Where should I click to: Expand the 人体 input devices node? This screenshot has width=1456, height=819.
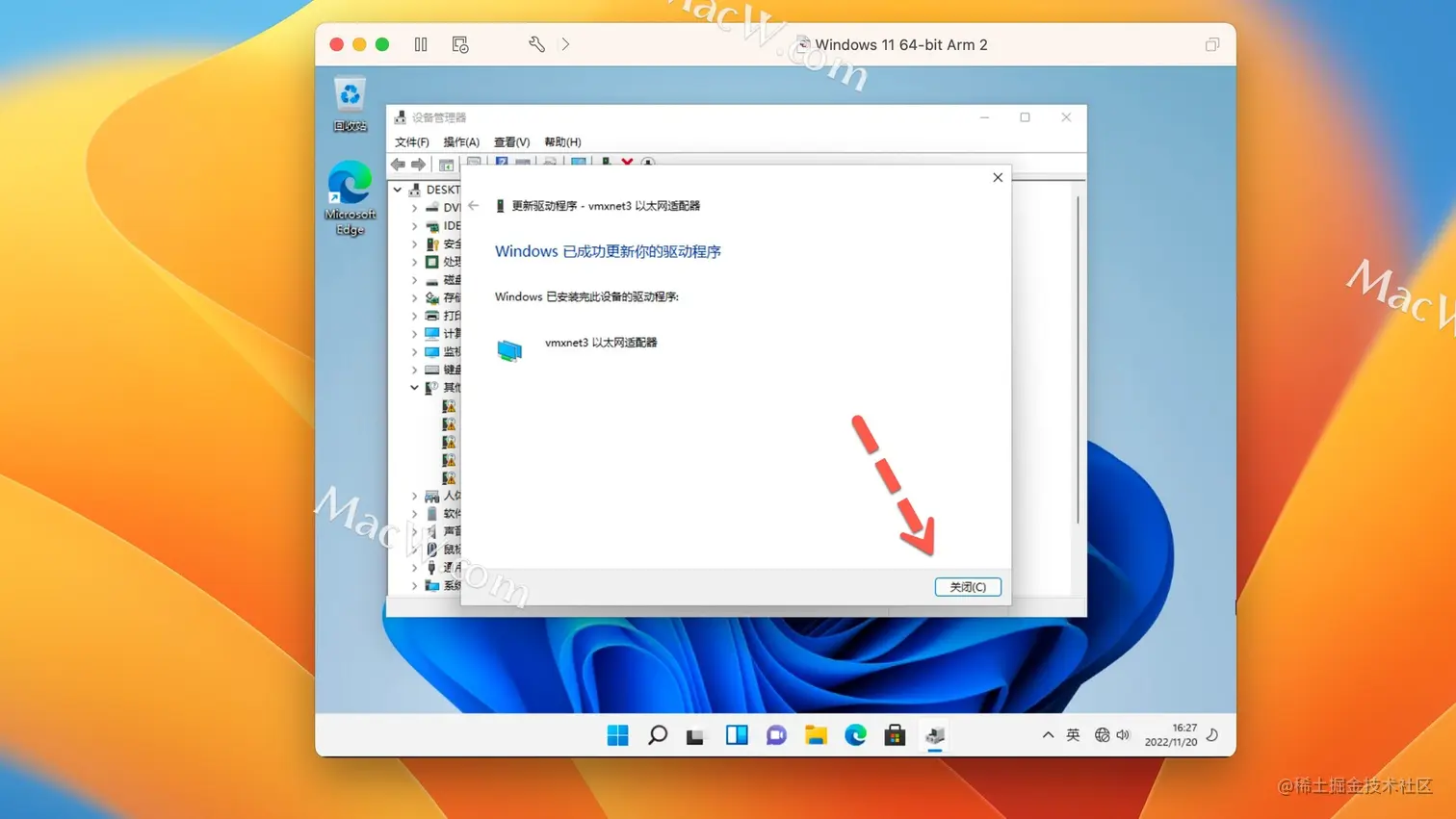[415, 496]
